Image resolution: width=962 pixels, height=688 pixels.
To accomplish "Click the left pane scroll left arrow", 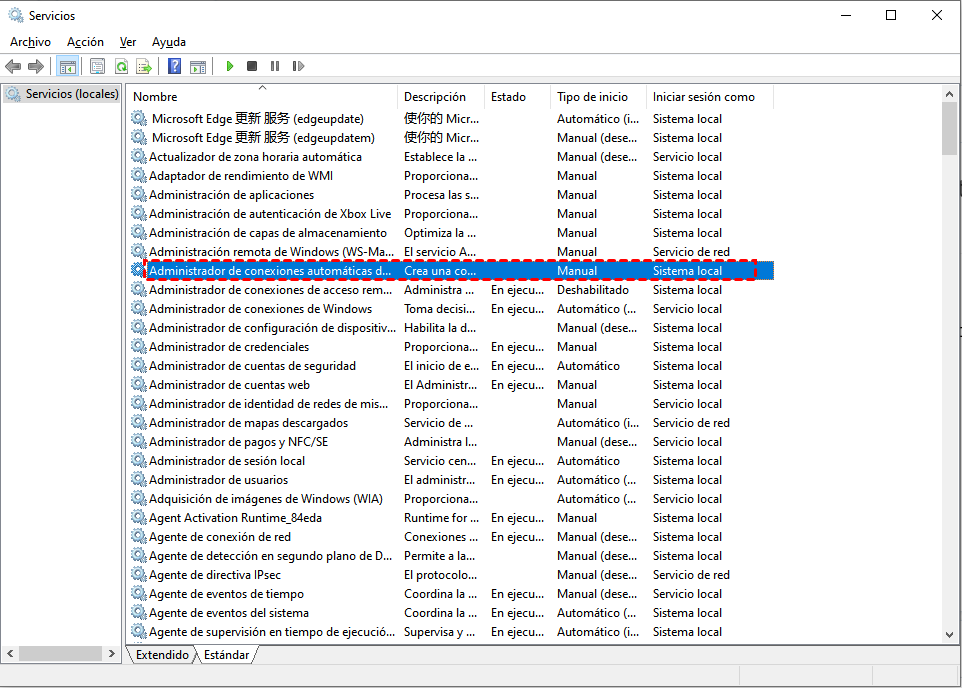I will click(x=10, y=654).
